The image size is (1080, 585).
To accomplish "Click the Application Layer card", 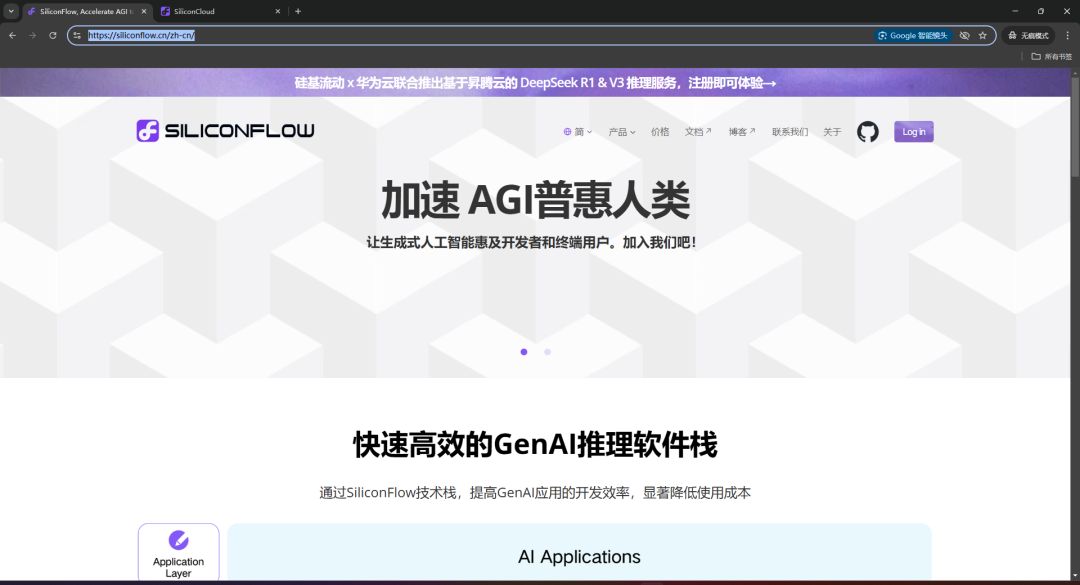I will click(x=178, y=553).
